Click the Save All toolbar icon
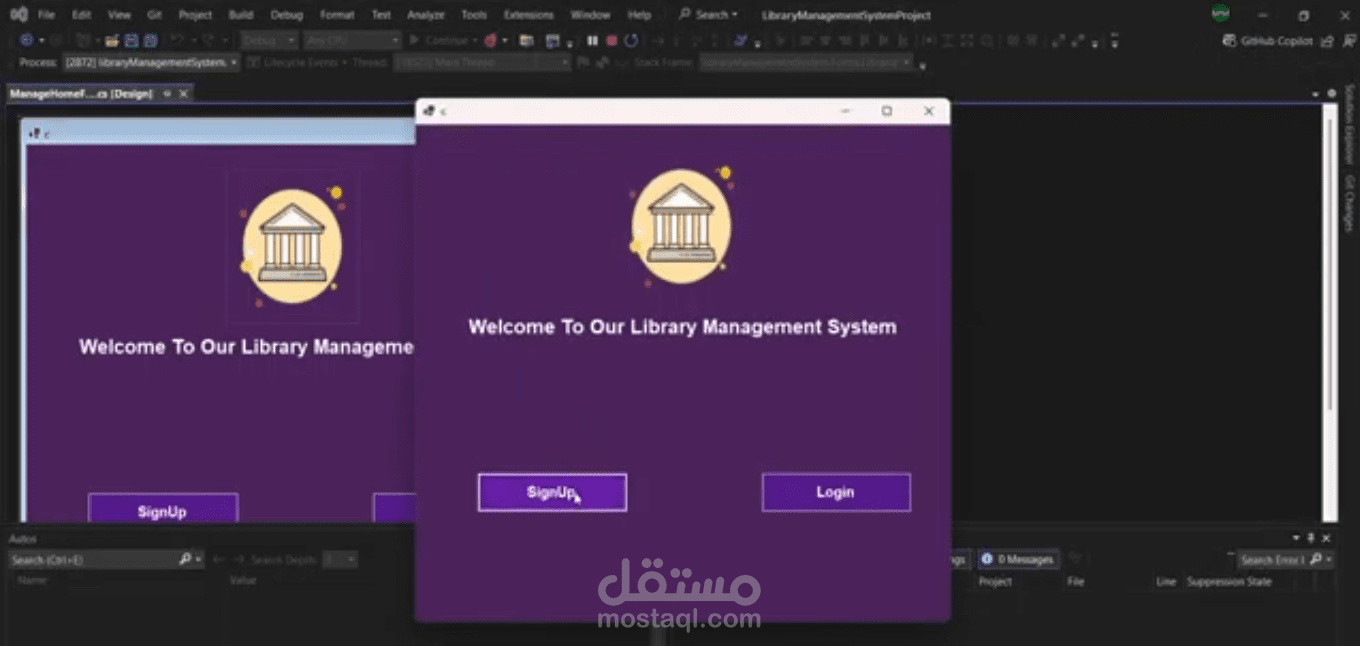This screenshot has height=646, width=1360. tap(150, 40)
